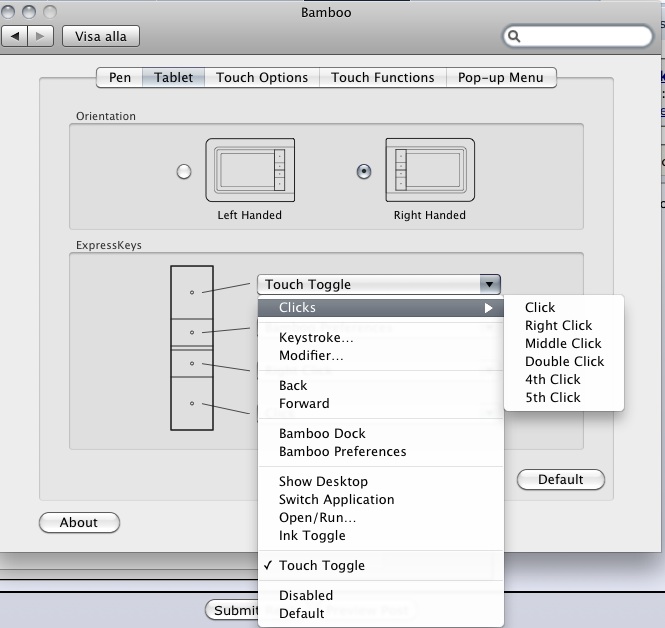665x628 pixels.
Task: Select 5th Click in the submenu
Action: tap(564, 397)
